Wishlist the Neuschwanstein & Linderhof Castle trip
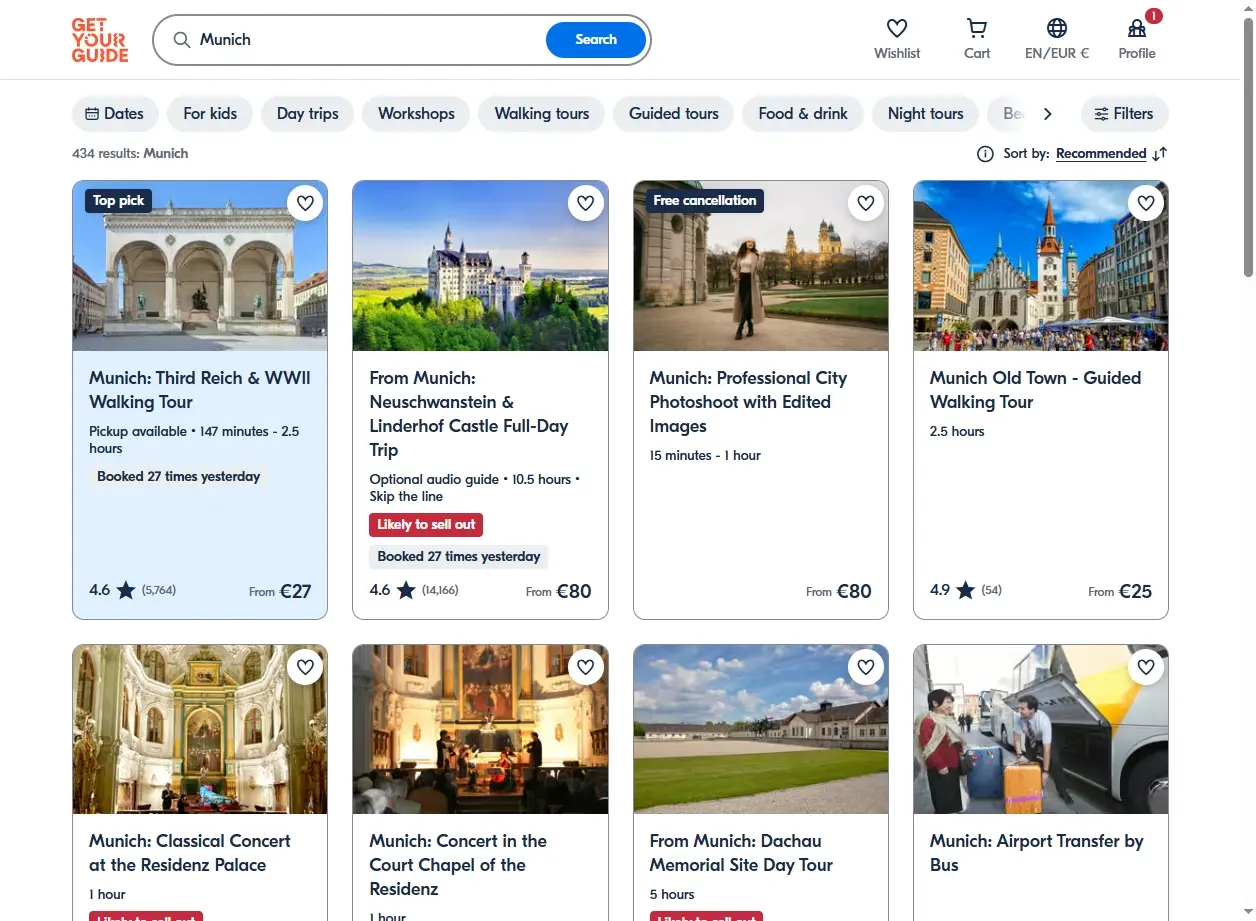 pos(585,203)
